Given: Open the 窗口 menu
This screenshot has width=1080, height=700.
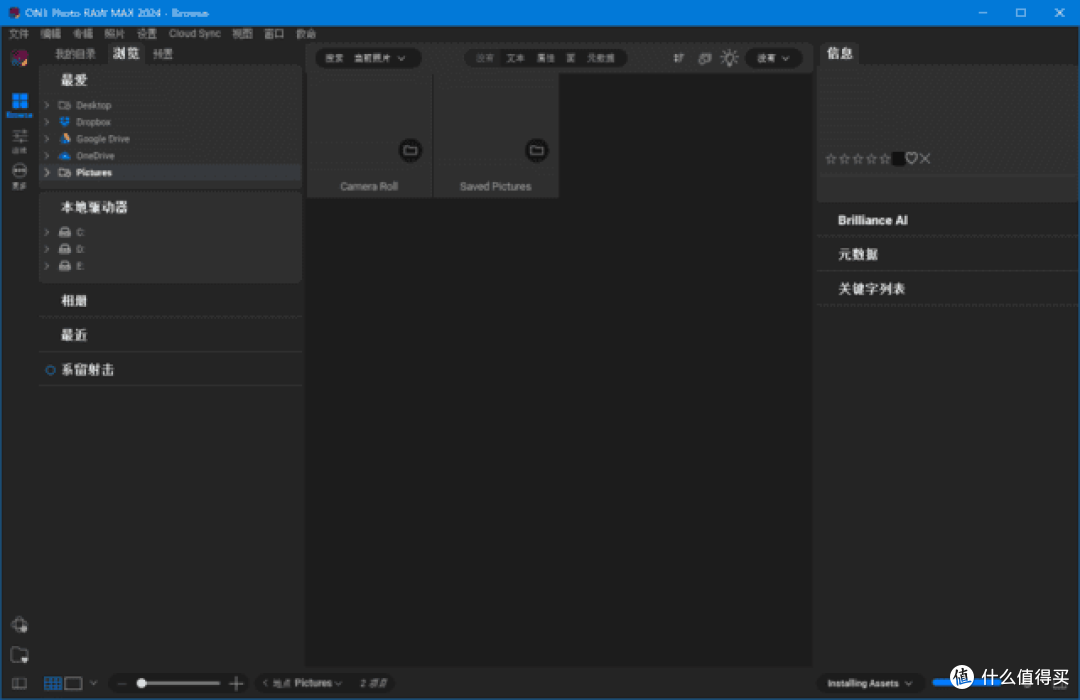Looking at the screenshot, I should click(274, 34).
